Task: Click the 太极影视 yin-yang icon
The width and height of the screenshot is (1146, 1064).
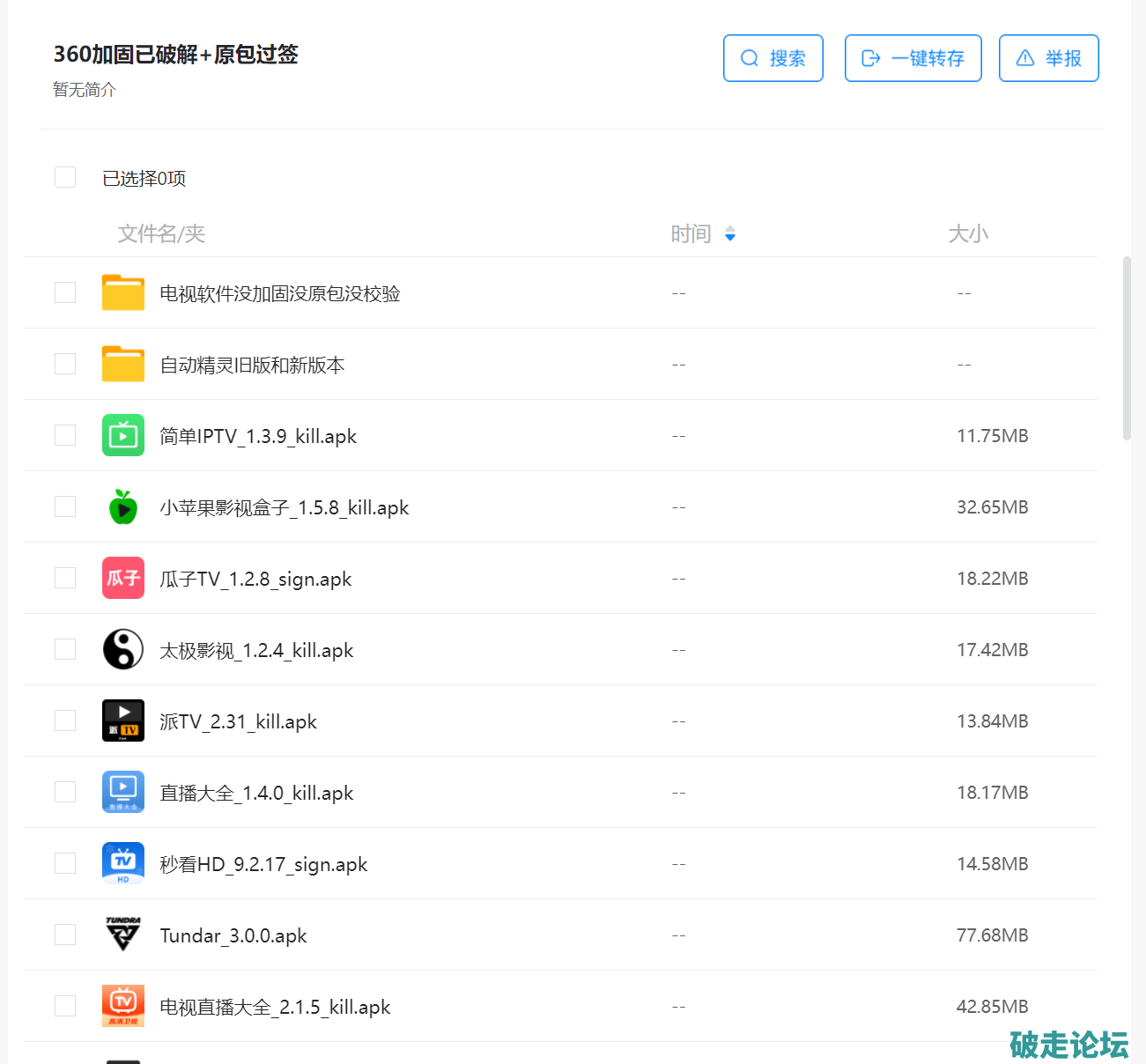Action: point(123,649)
